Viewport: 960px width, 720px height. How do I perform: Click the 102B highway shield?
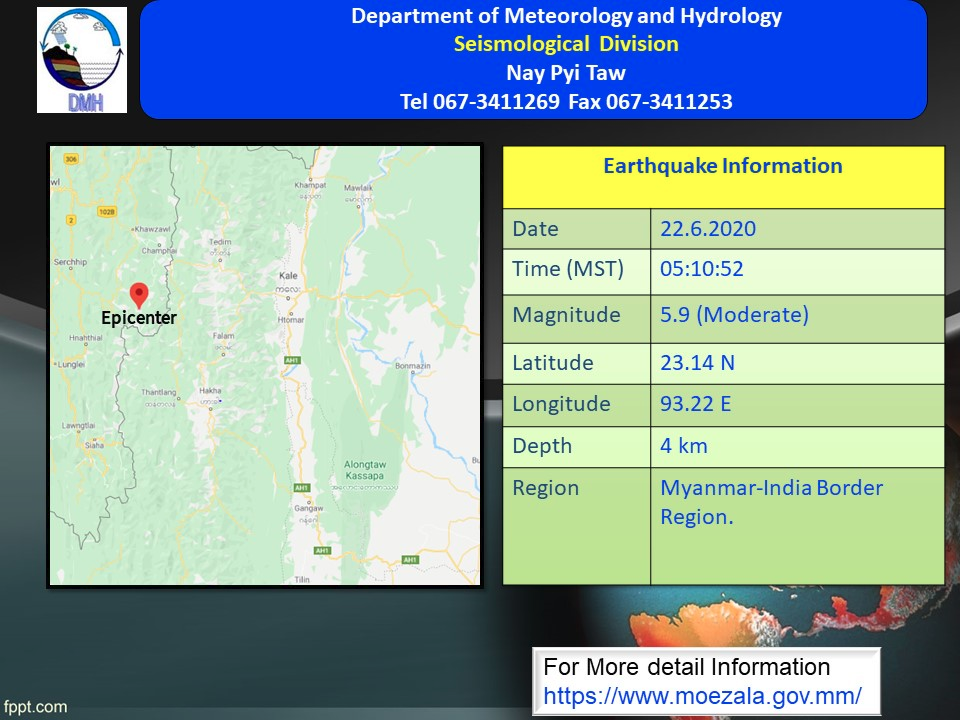109,212
